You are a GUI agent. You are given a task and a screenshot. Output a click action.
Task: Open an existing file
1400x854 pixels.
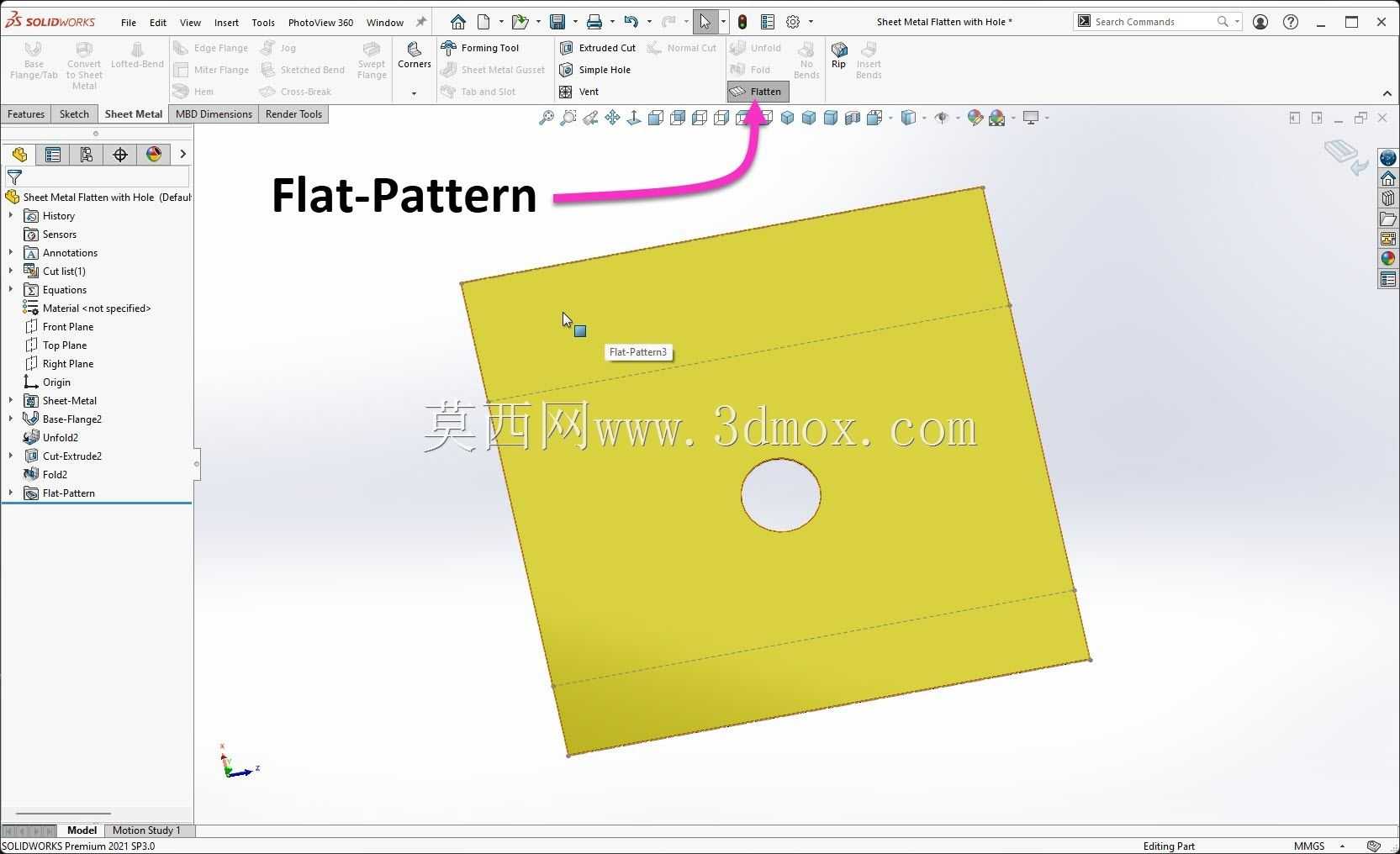[520, 22]
